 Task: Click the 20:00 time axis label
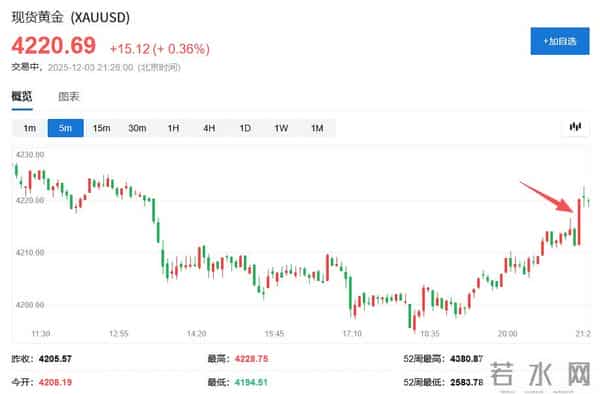click(507, 334)
